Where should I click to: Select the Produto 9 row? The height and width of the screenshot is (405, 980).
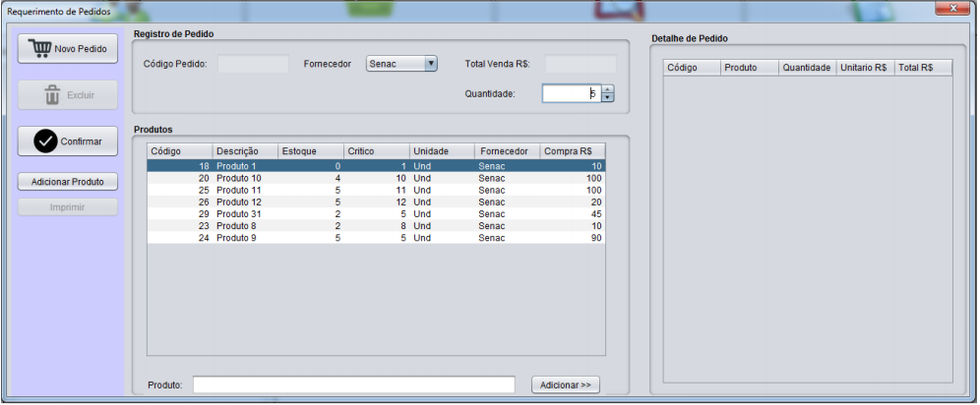(376, 238)
